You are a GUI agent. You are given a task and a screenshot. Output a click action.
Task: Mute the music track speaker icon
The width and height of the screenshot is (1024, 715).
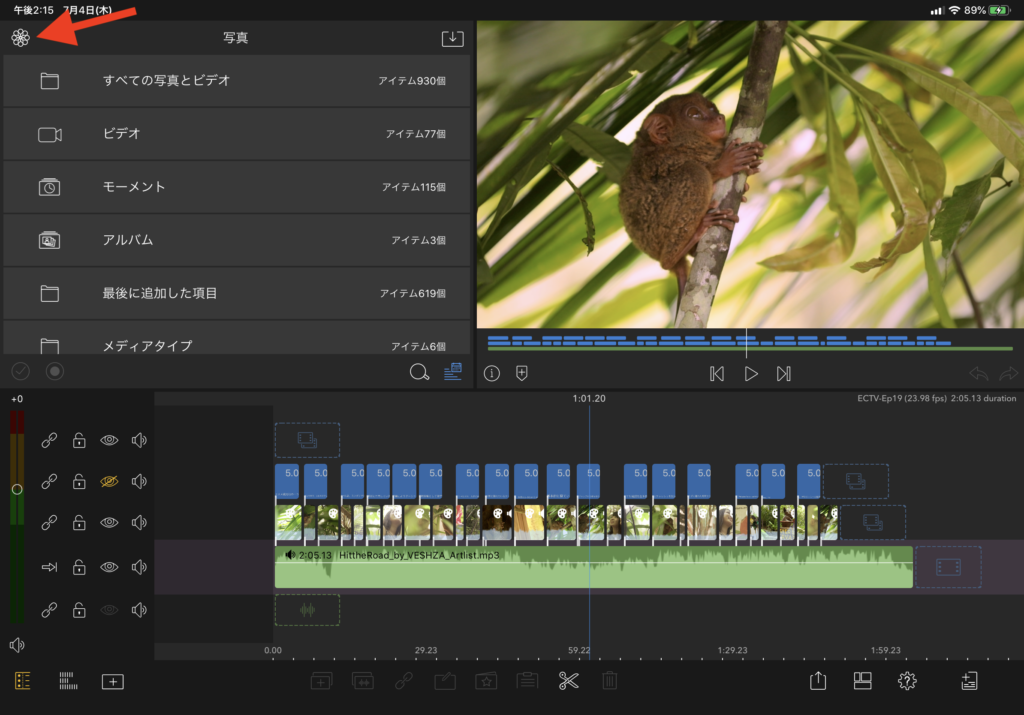click(x=139, y=568)
